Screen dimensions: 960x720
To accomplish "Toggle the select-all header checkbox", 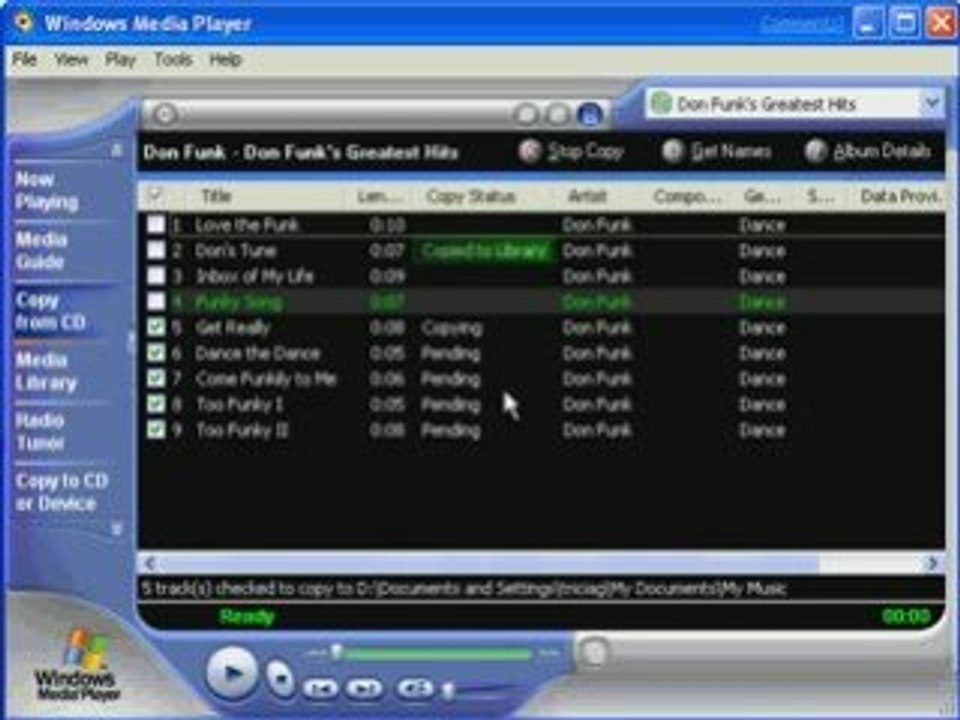I will pos(156,196).
